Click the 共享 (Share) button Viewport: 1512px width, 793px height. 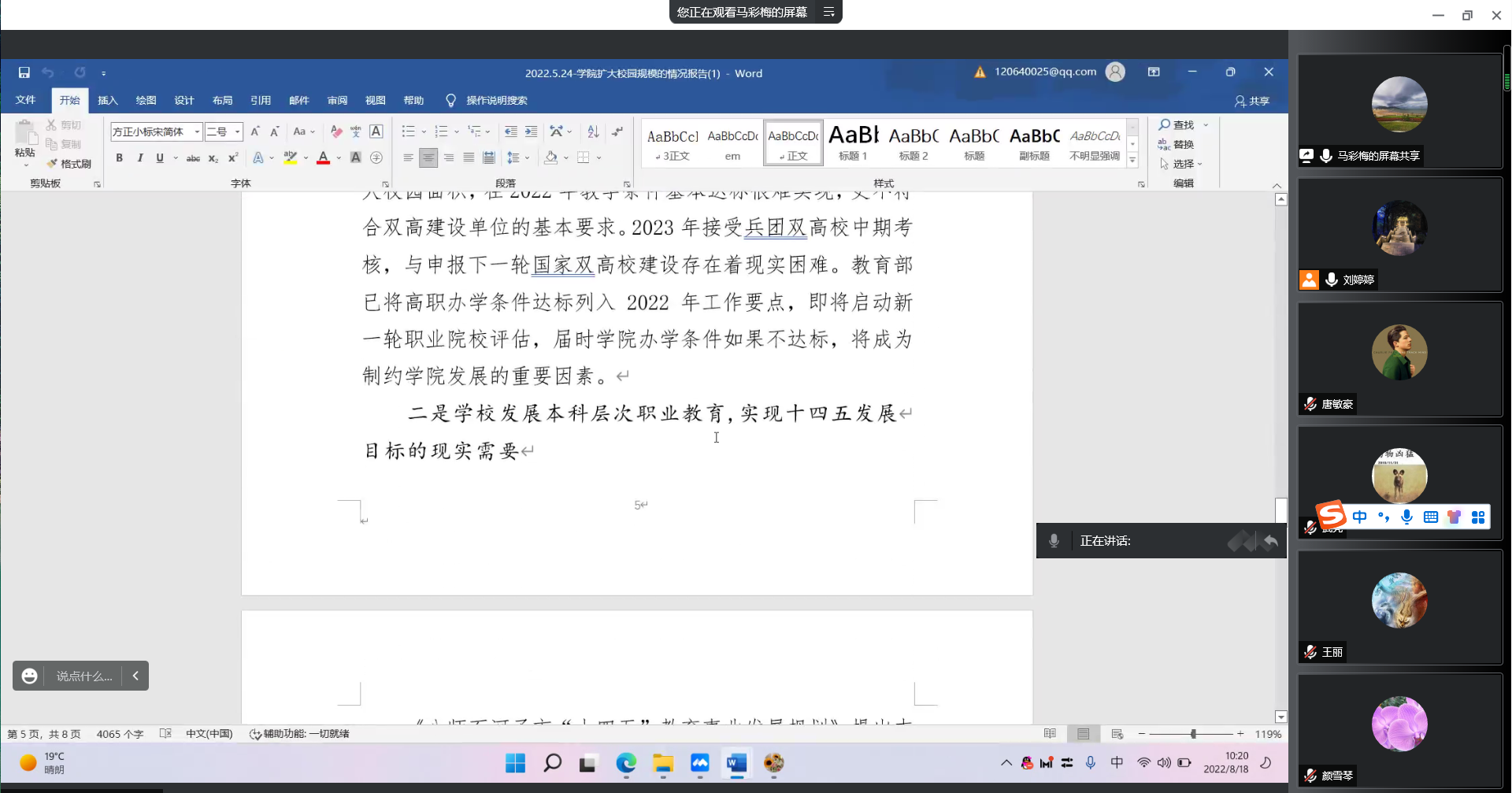(1251, 101)
